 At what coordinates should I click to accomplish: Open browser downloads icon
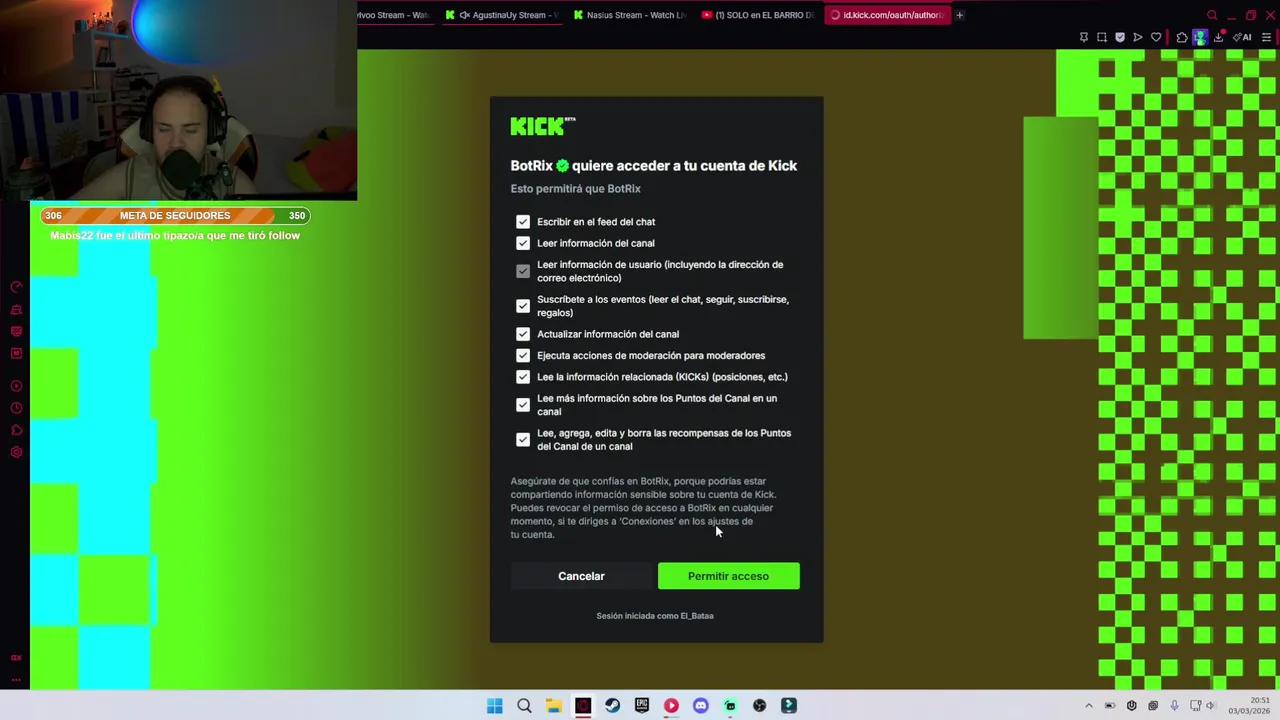1219,37
